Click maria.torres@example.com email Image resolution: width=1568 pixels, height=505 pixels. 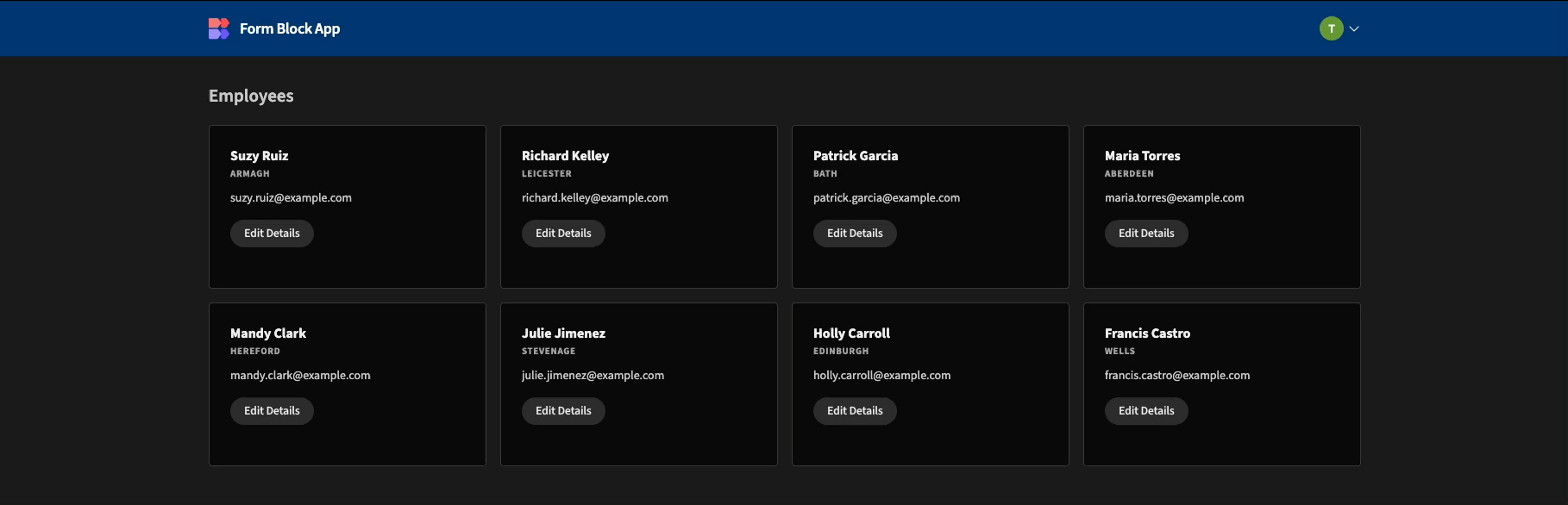pos(1175,198)
